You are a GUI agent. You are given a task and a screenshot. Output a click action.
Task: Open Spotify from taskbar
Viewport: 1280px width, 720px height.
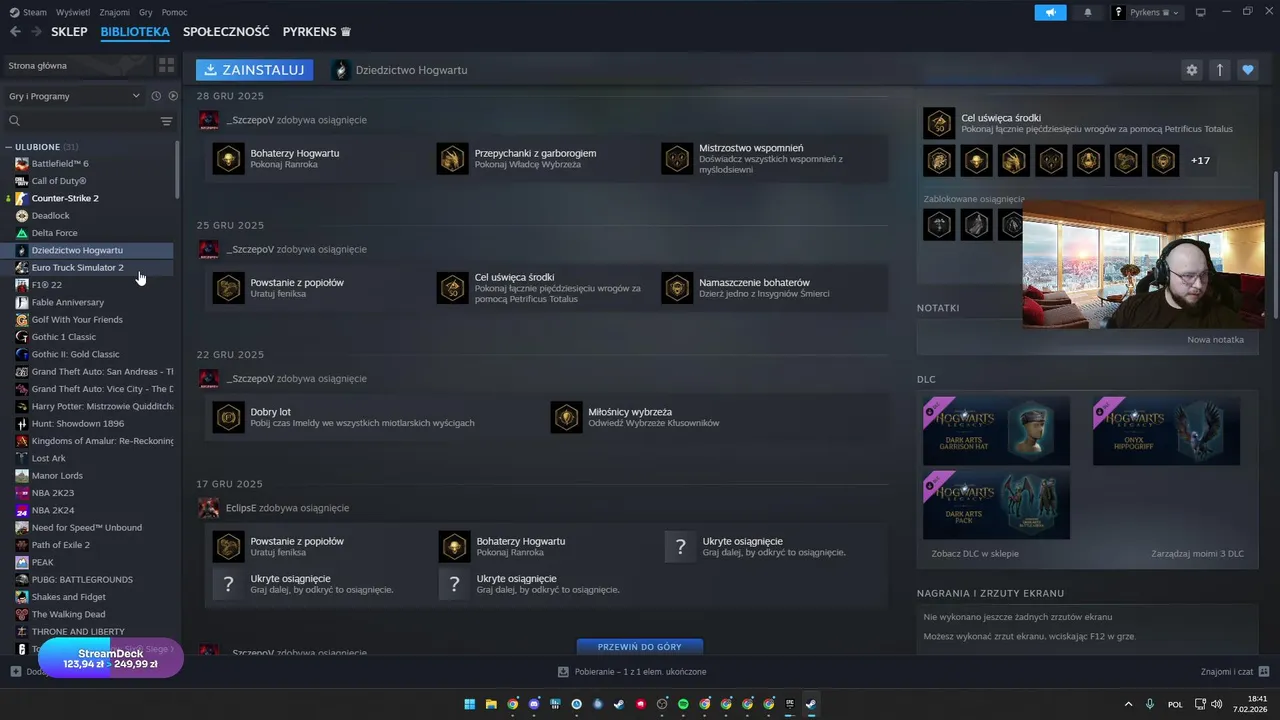(683, 704)
